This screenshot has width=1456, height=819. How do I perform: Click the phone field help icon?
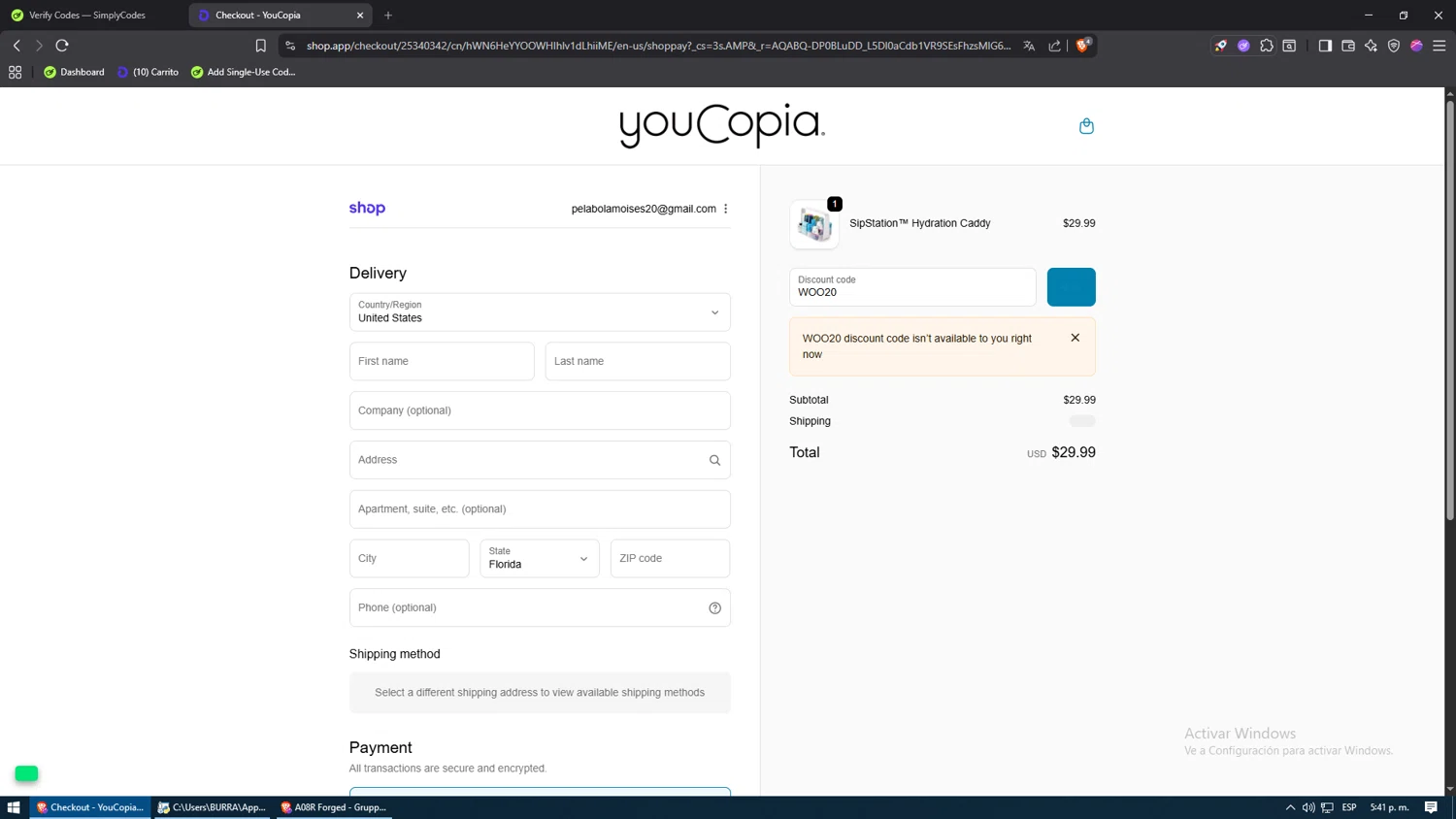714,607
